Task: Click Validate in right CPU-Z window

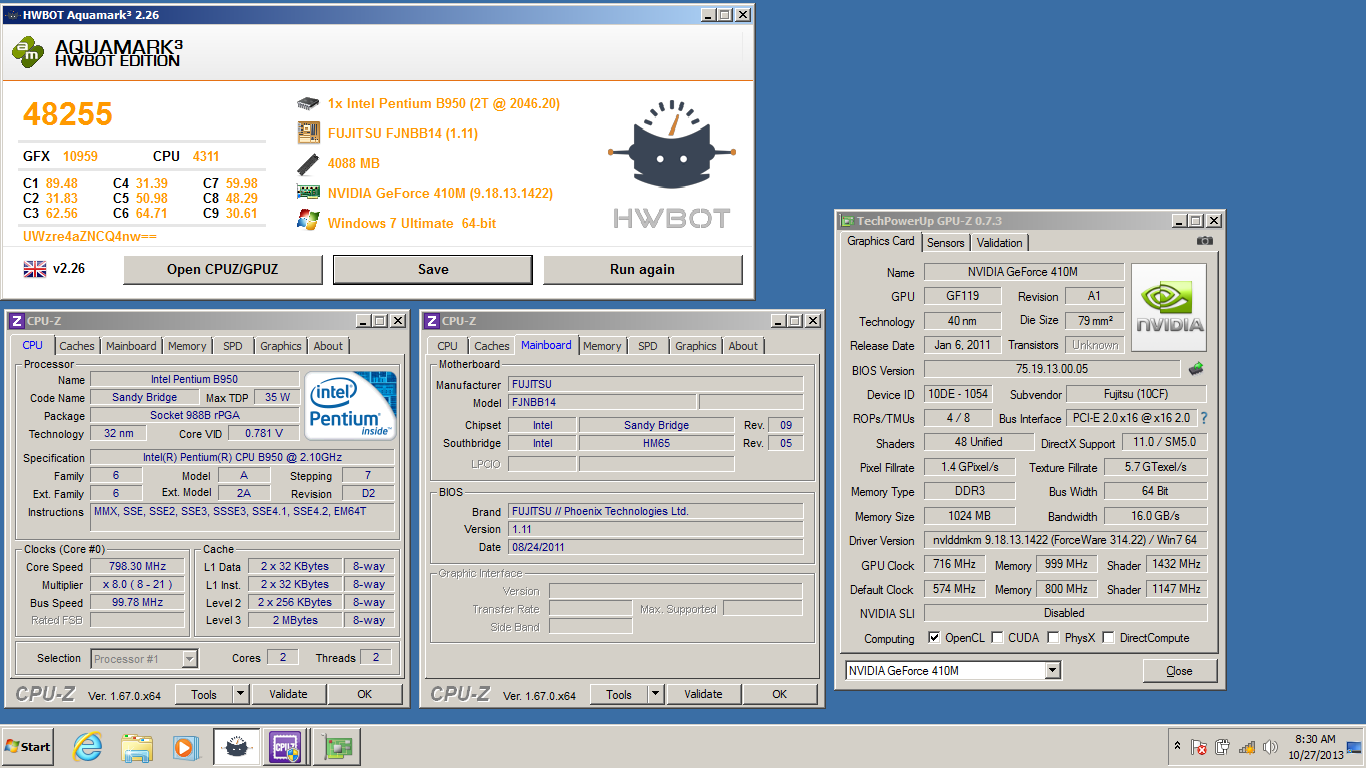Action: pos(703,694)
